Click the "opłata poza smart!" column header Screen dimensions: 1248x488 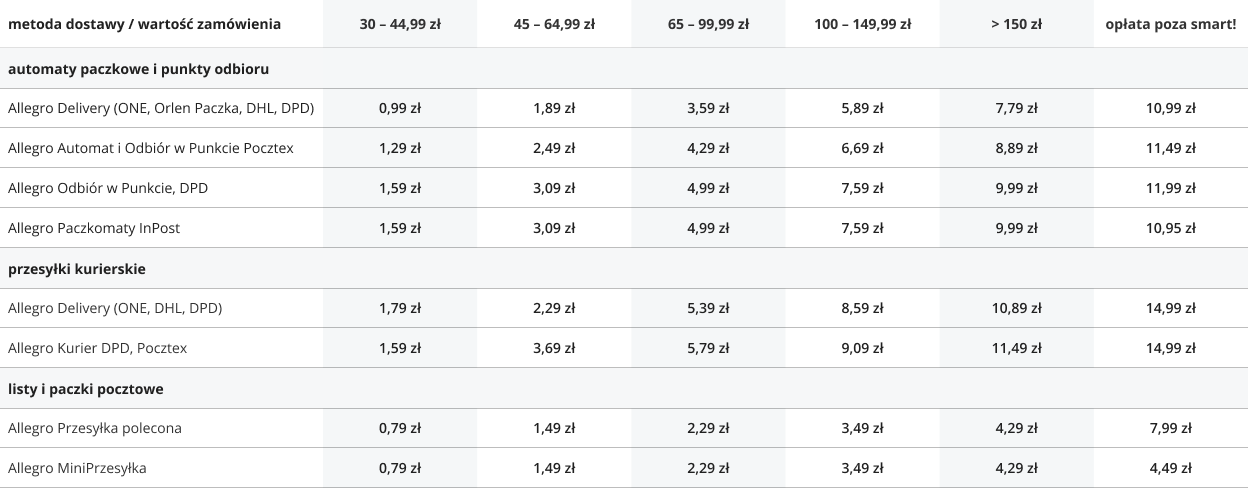1171,24
